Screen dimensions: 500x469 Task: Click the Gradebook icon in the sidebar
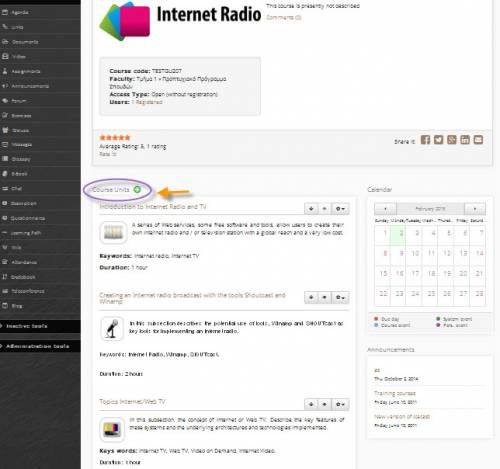[5, 277]
